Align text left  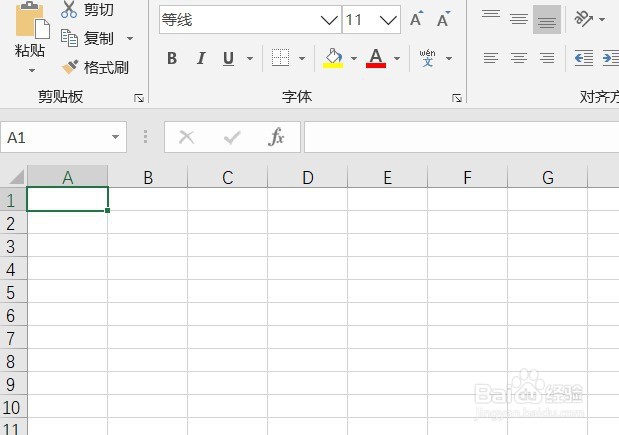(491, 58)
